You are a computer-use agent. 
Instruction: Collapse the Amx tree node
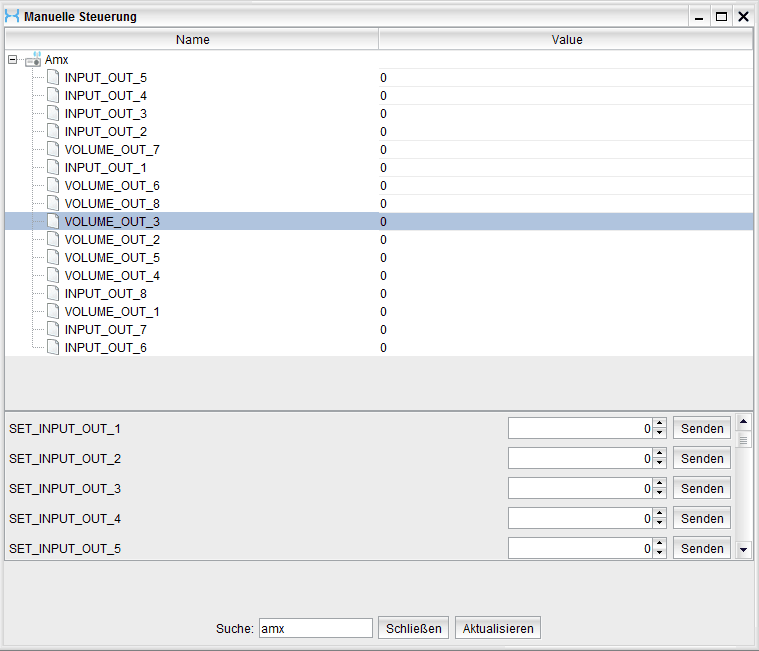pos(12,60)
